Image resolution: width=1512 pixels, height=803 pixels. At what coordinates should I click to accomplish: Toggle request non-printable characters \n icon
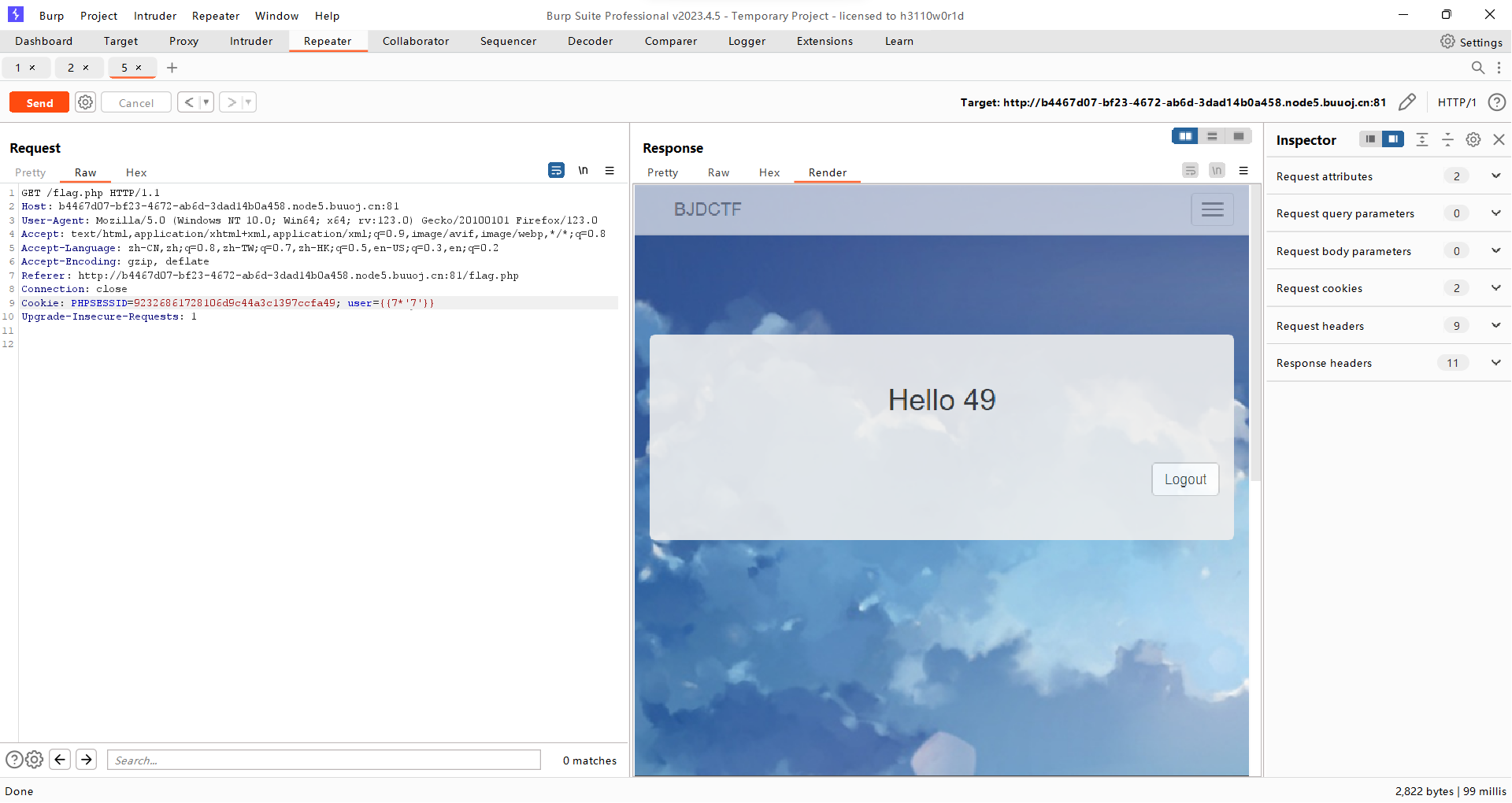coord(583,170)
